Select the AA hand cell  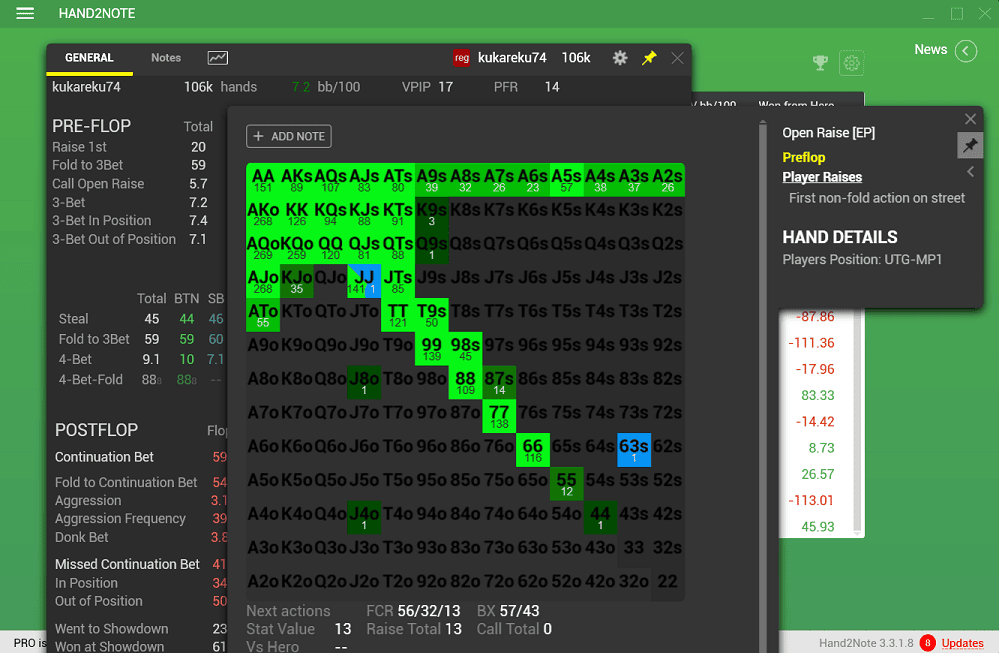click(262, 180)
